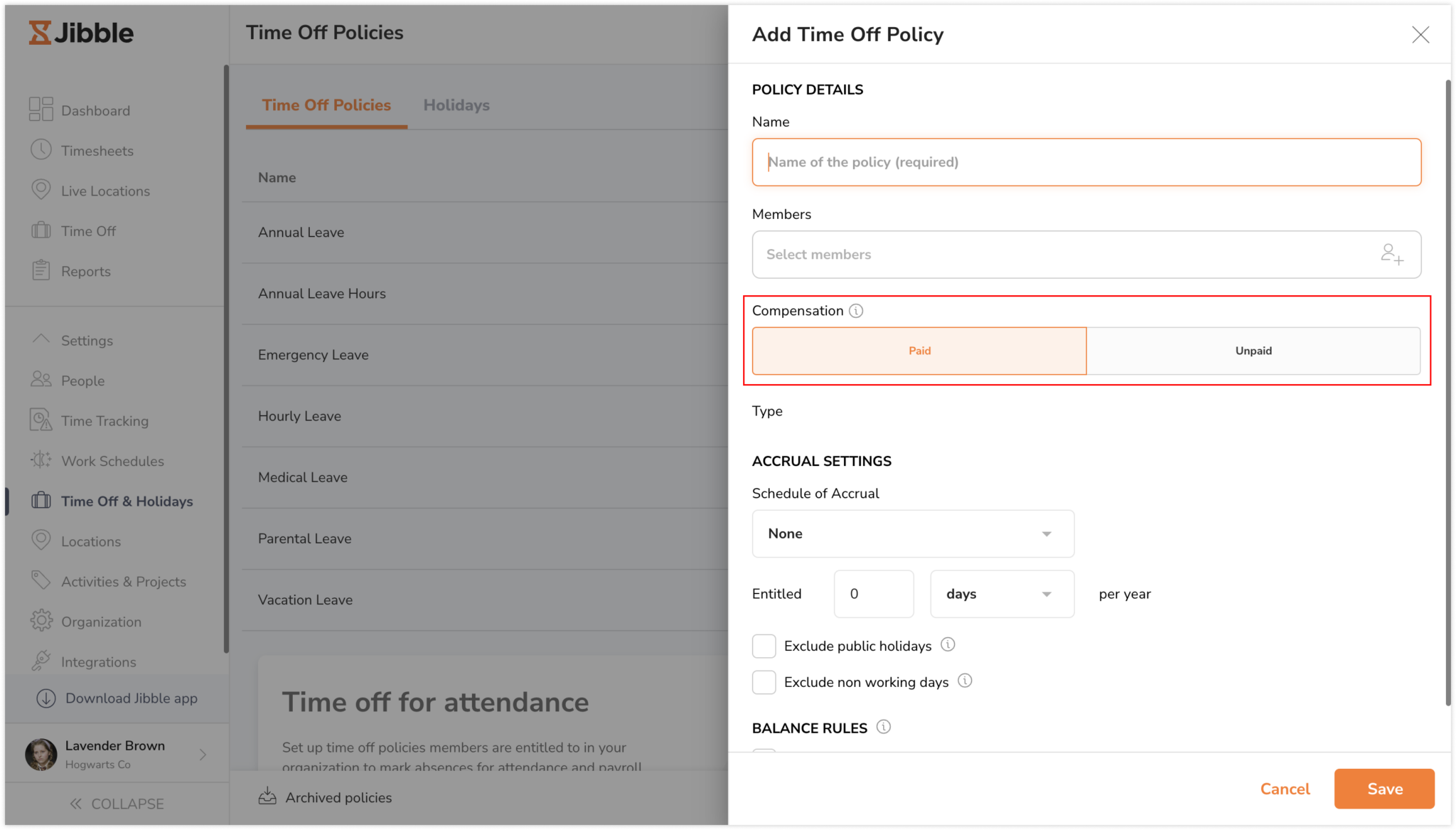1456x830 pixels.
Task: Open Lavender Brown's profile menu
Action: pyautogui.click(x=114, y=754)
